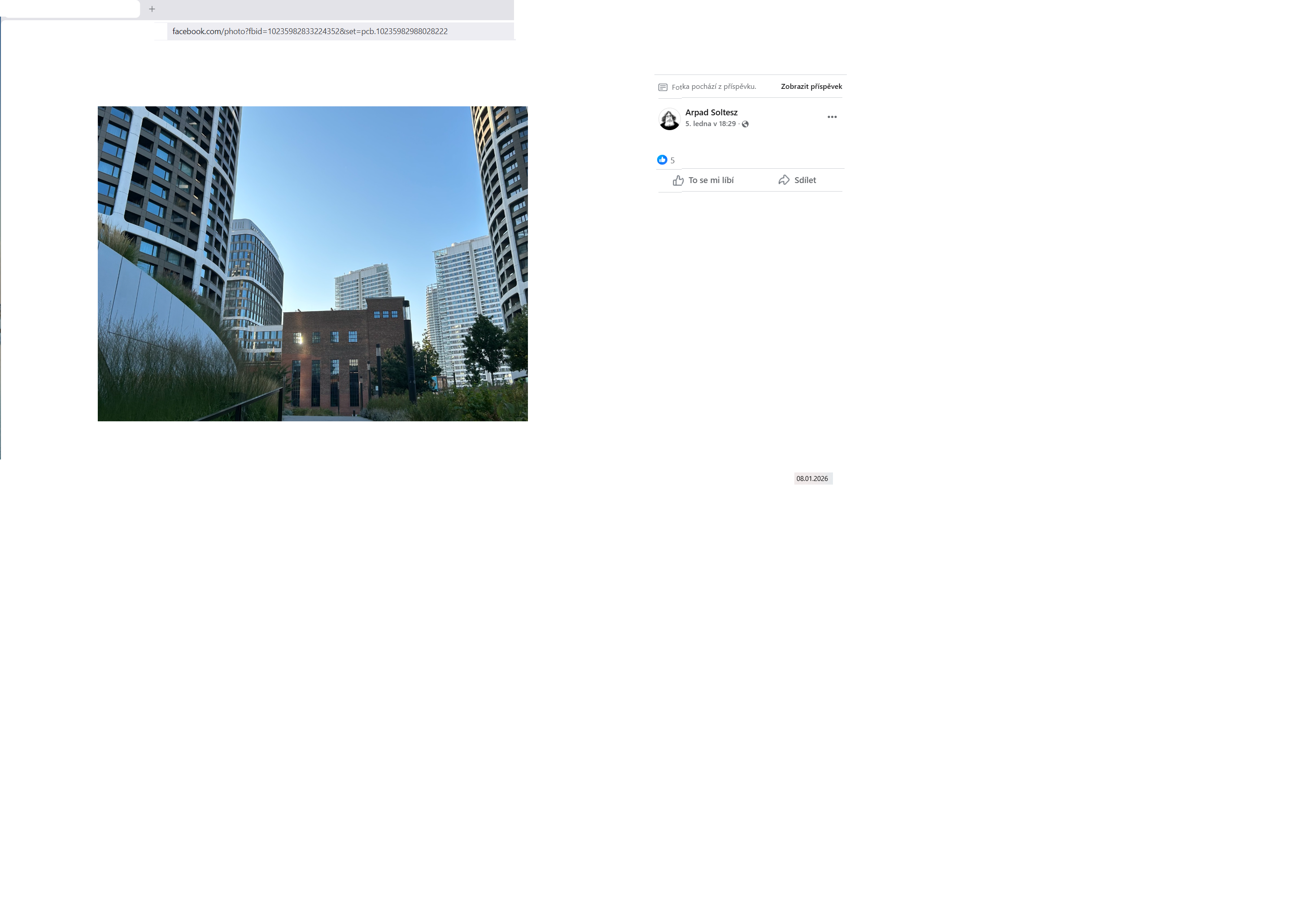Click the thumbs-up outline icon
Image resolution: width=1316 pixels, height=918 pixels.
678,181
